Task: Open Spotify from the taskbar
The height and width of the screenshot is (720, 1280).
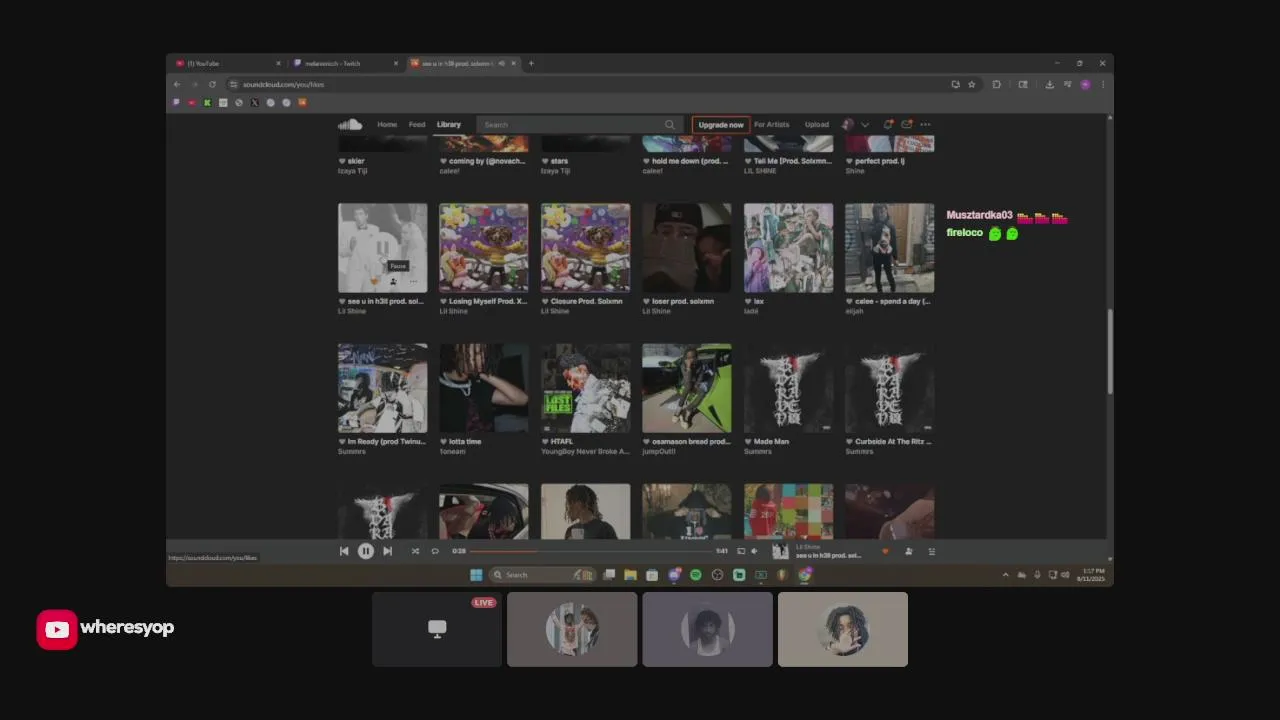Action: point(696,575)
